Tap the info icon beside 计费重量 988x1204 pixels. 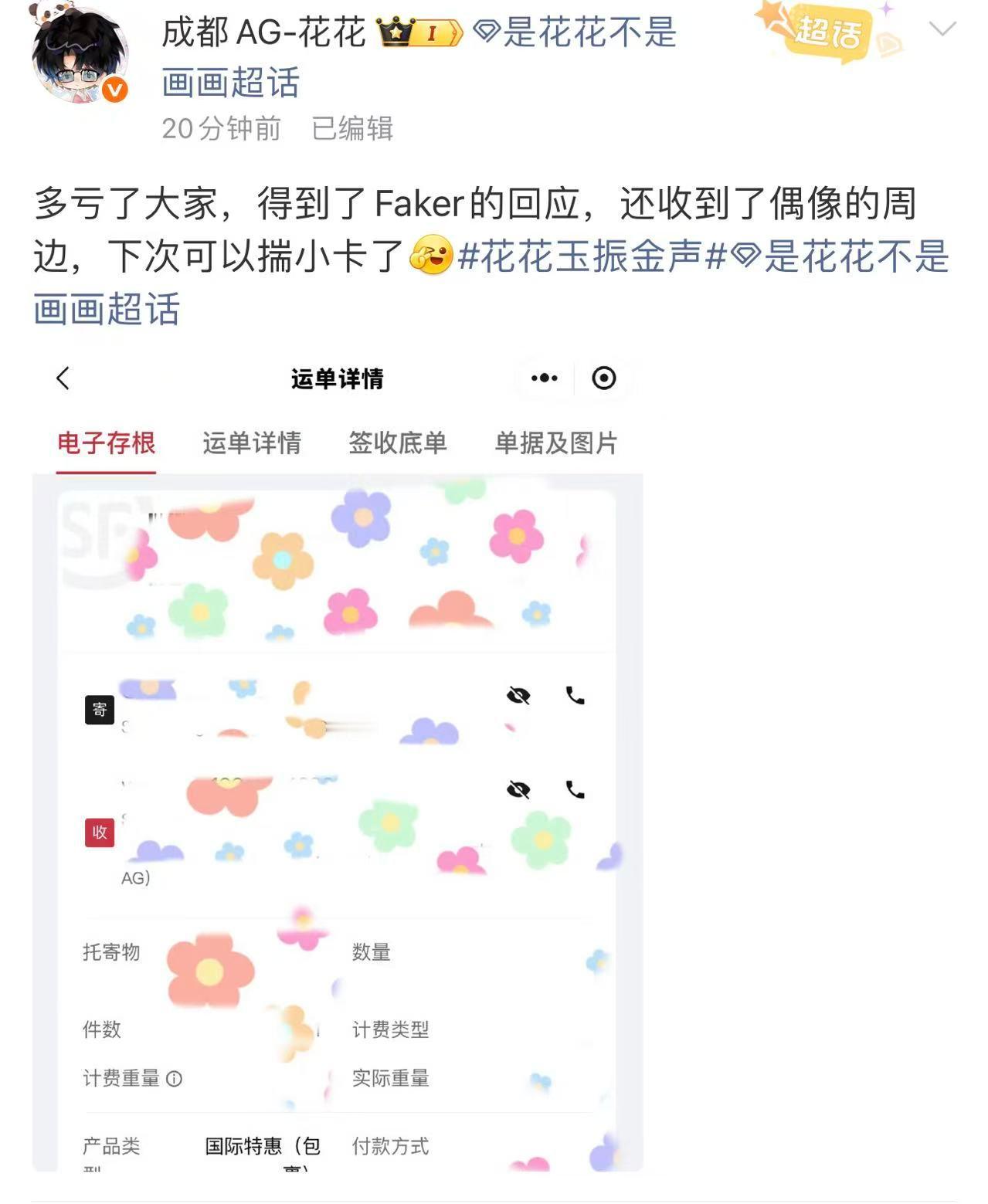[x=175, y=1079]
